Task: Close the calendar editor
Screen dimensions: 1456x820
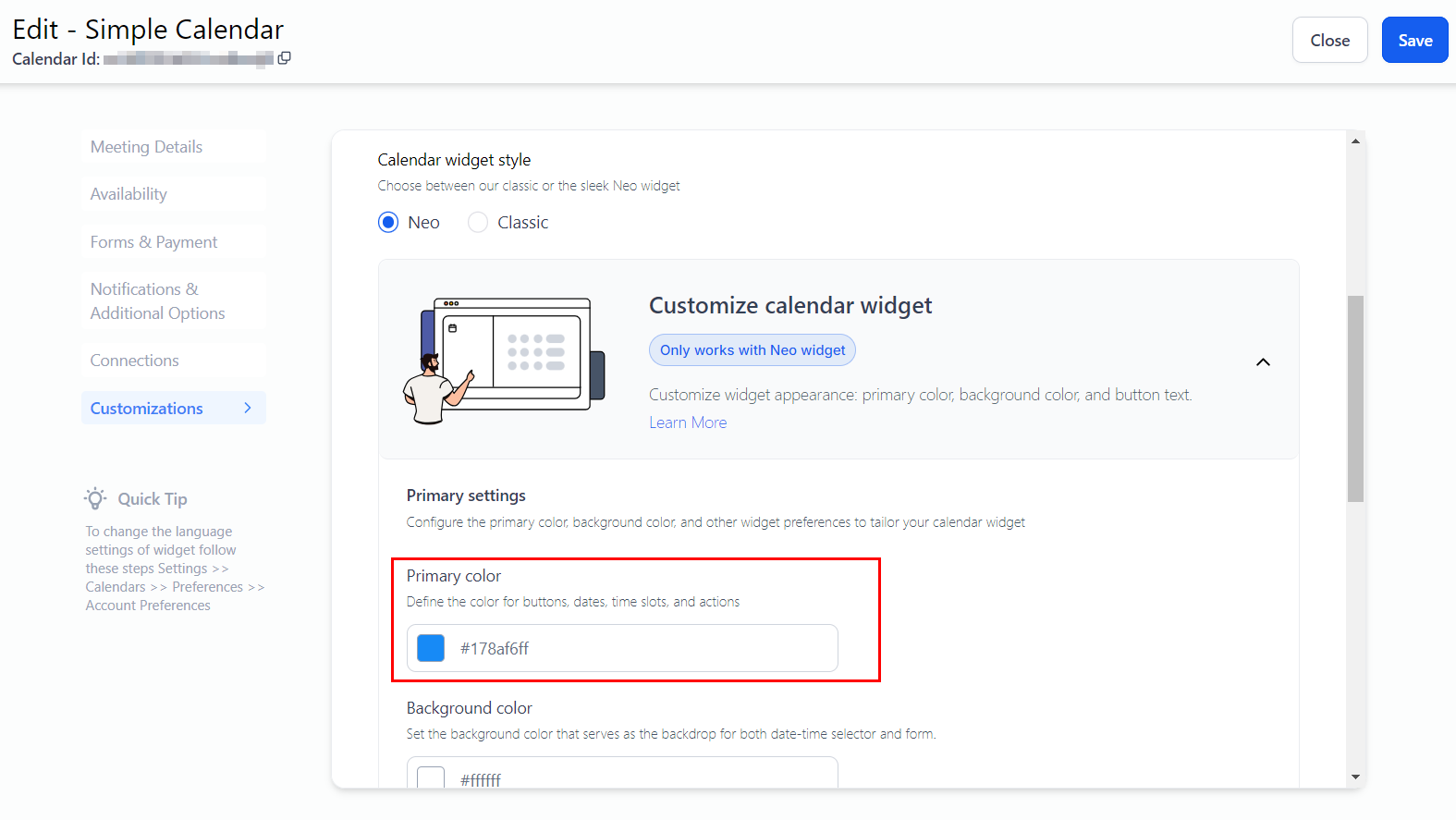Action: [1329, 41]
